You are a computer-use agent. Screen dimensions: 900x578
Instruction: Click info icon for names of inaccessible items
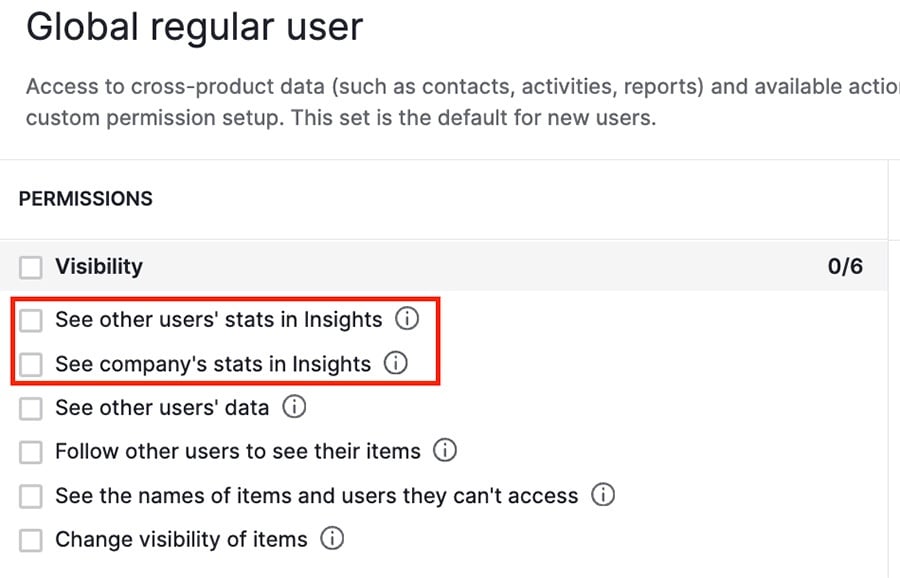pyautogui.click(x=605, y=495)
